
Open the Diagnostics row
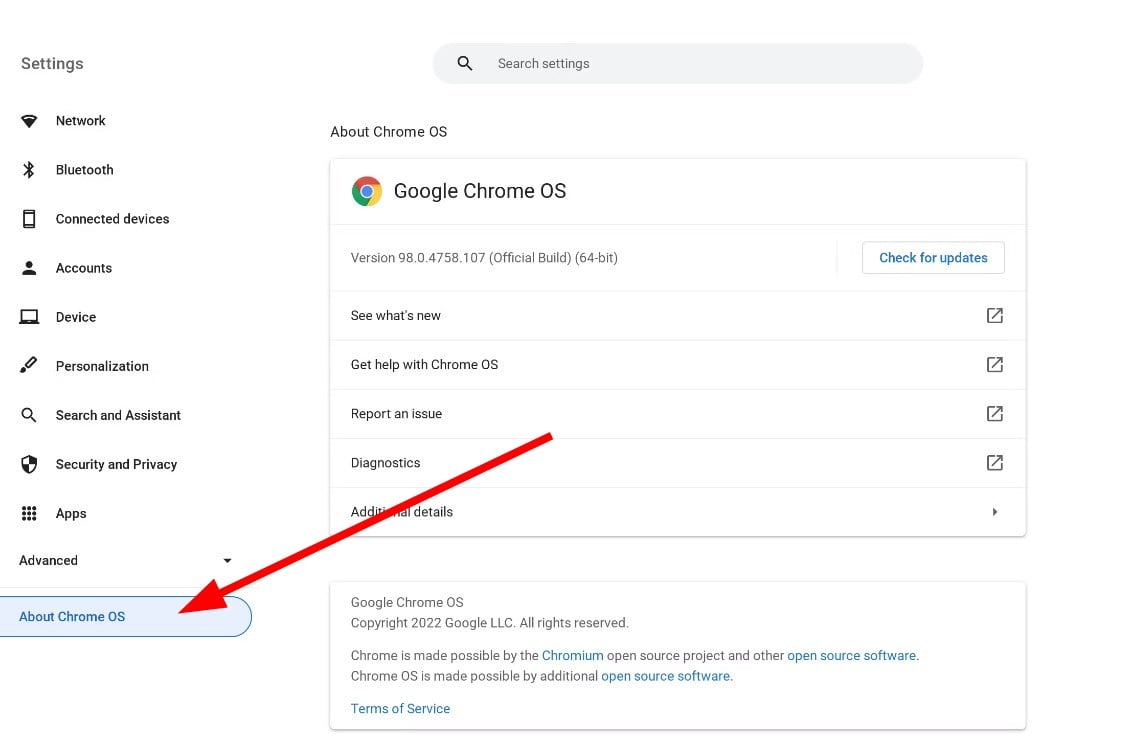[x=677, y=462]
